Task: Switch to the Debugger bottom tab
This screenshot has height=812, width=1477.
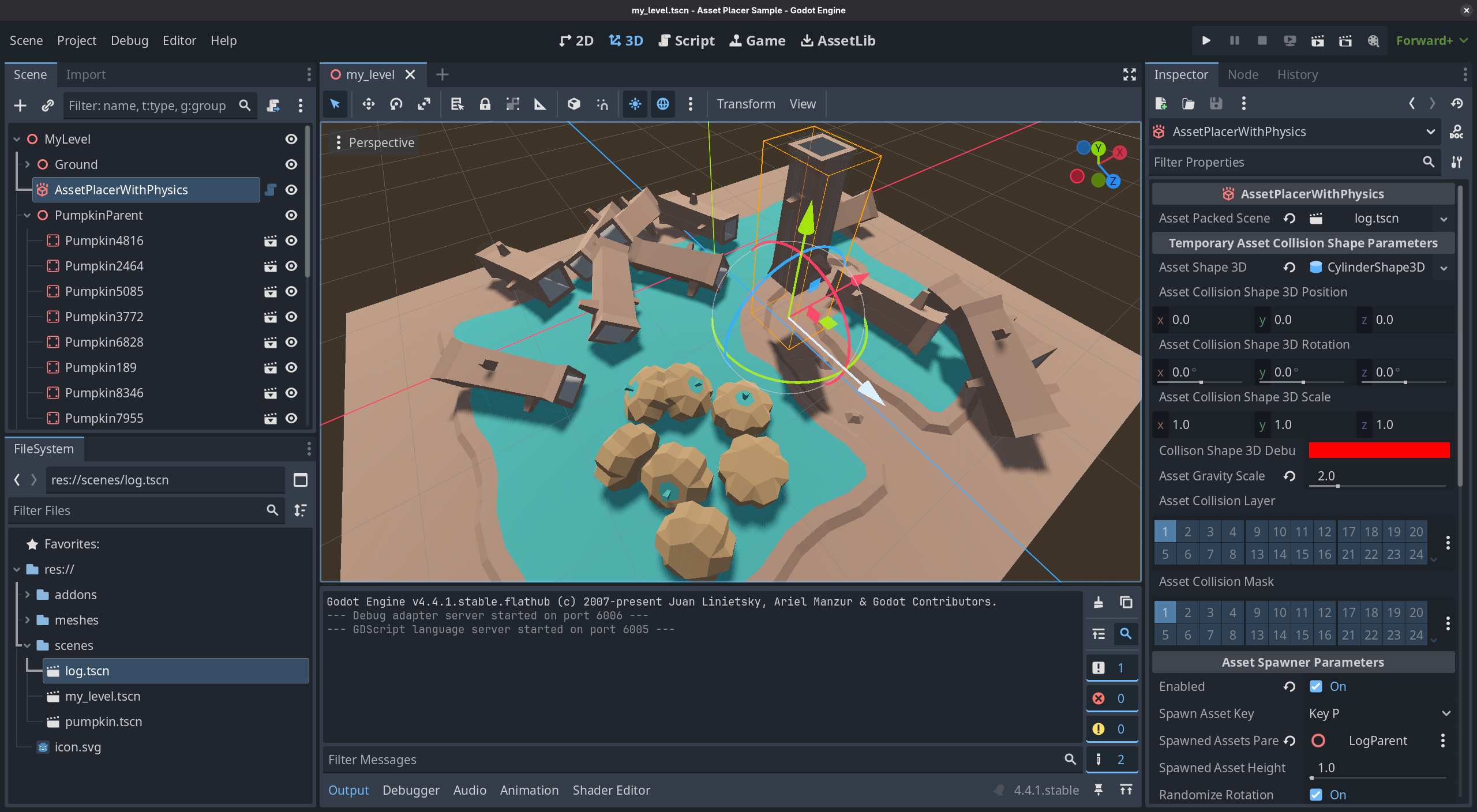Action: click(x=411, y=790)
